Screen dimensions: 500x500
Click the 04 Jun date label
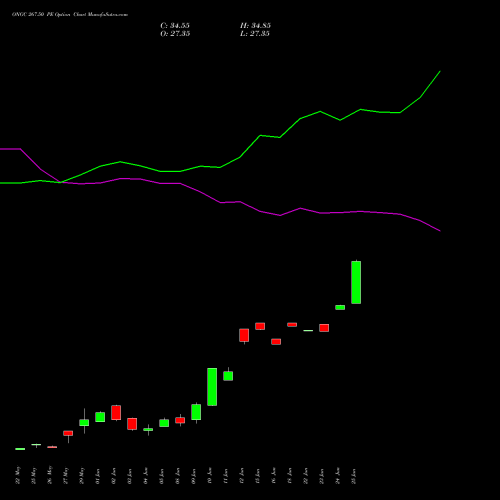coord(146,476)
